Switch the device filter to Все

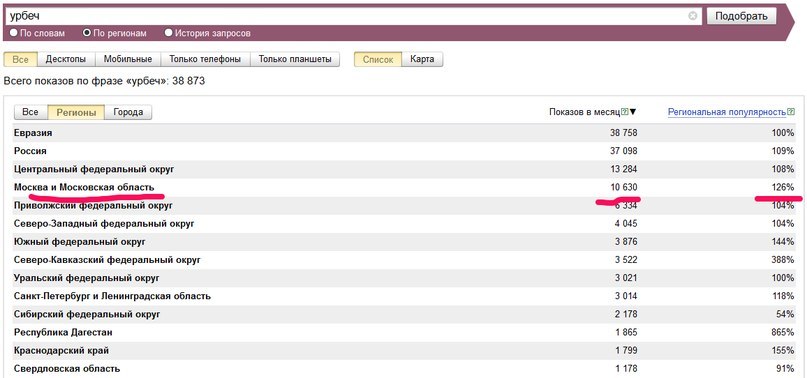click(20, 59)
